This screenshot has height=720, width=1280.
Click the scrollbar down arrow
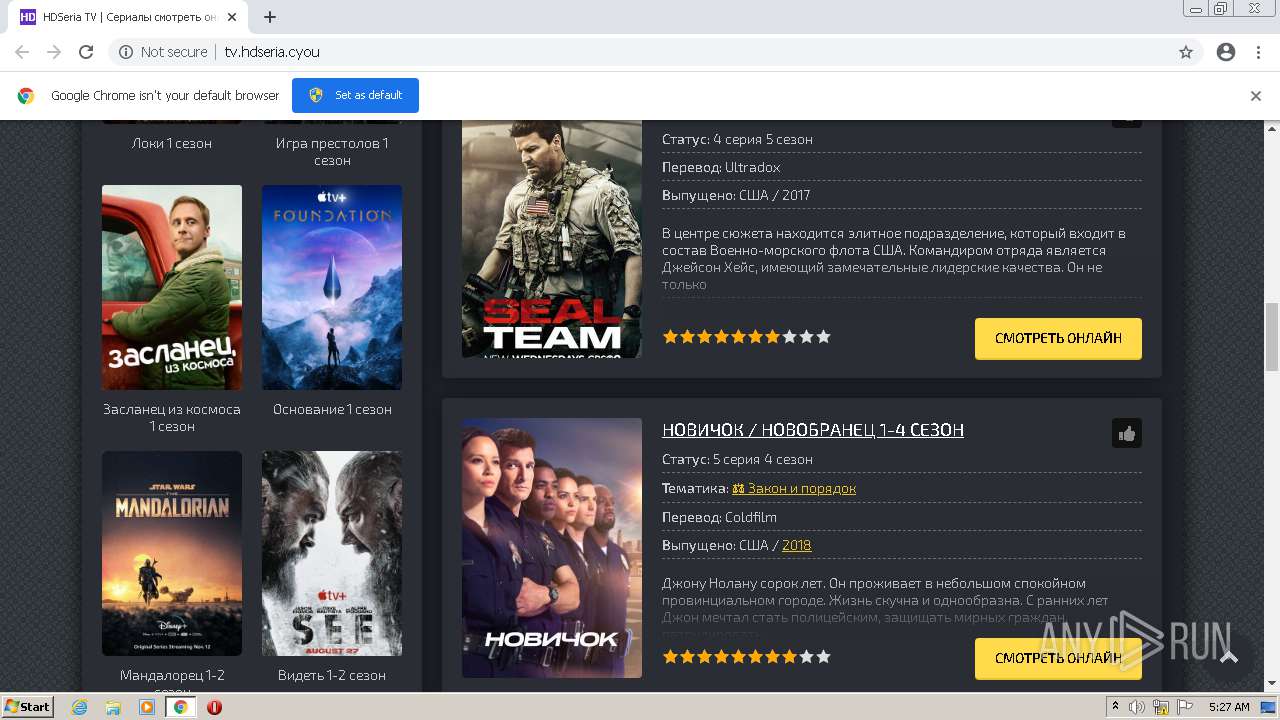(x=1272, y=684)
